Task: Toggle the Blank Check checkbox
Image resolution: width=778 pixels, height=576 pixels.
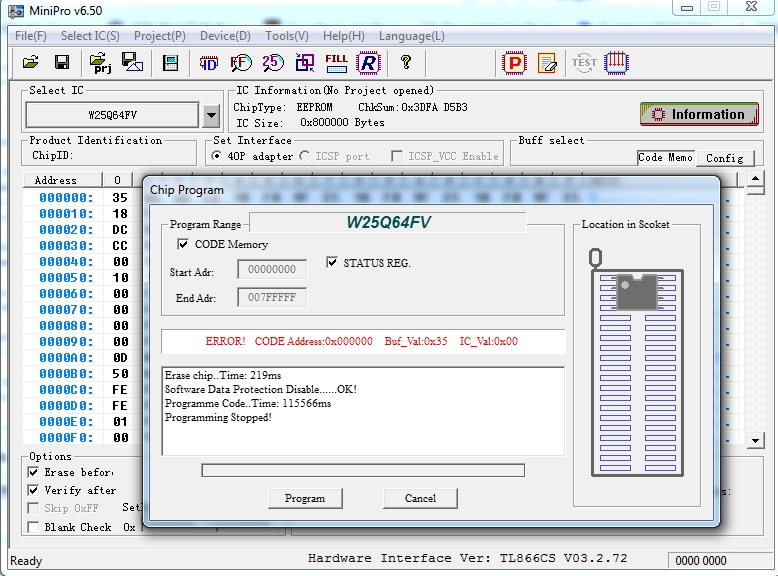Action: [33, 527]
